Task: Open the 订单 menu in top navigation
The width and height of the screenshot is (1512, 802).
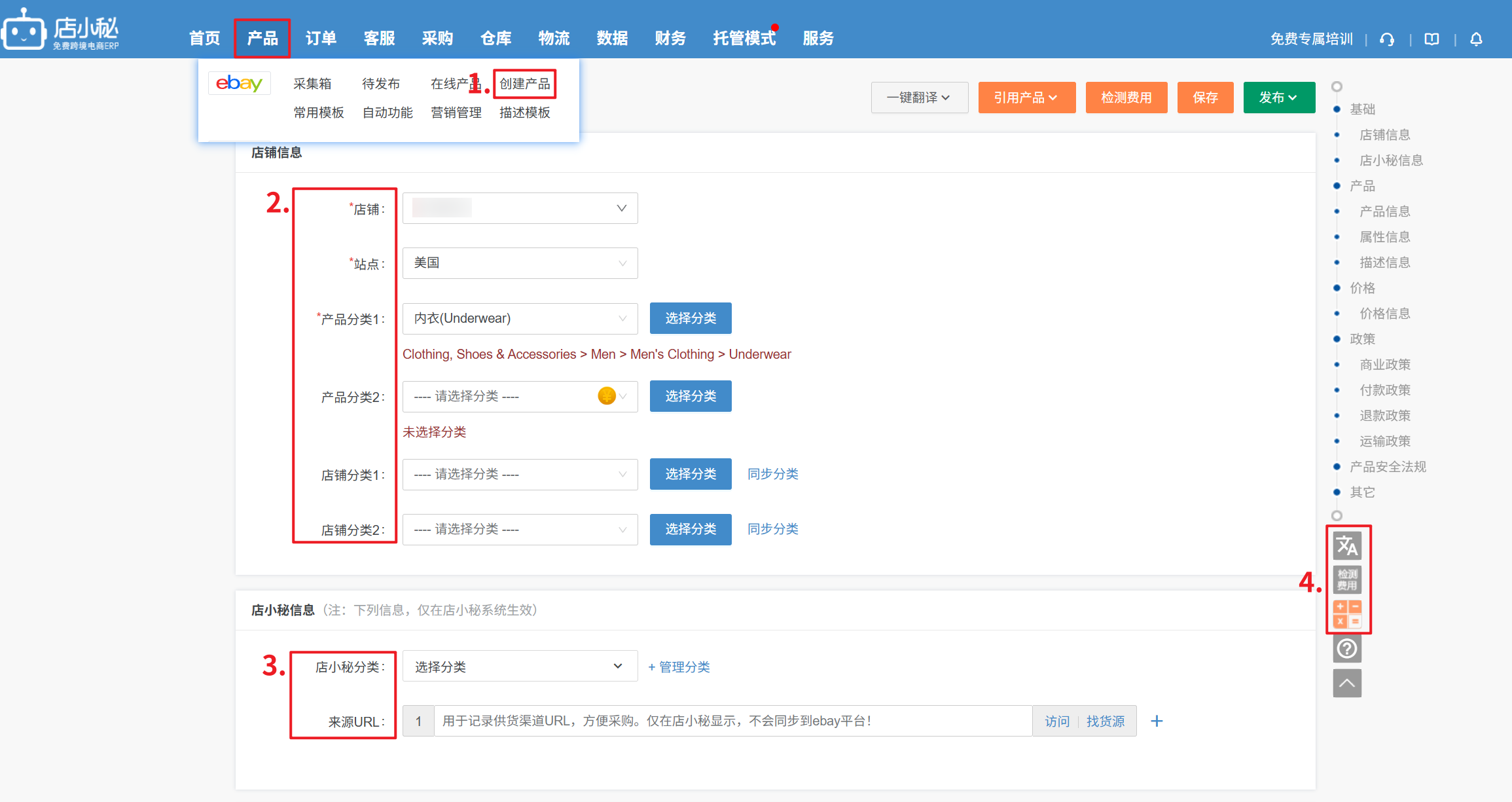Action: [x=321, y=39]
